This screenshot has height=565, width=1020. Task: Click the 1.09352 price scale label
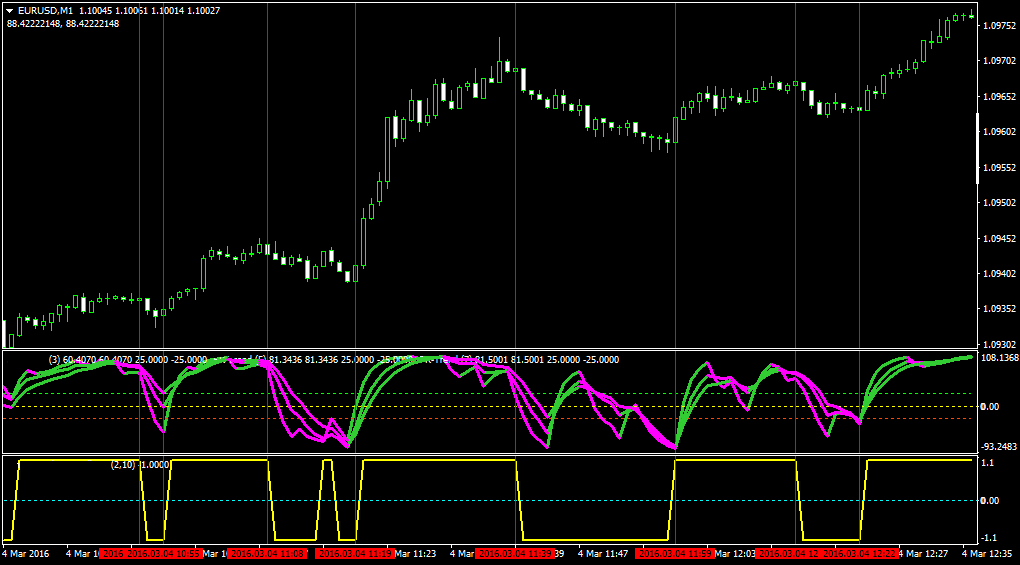coord(1000,309)
